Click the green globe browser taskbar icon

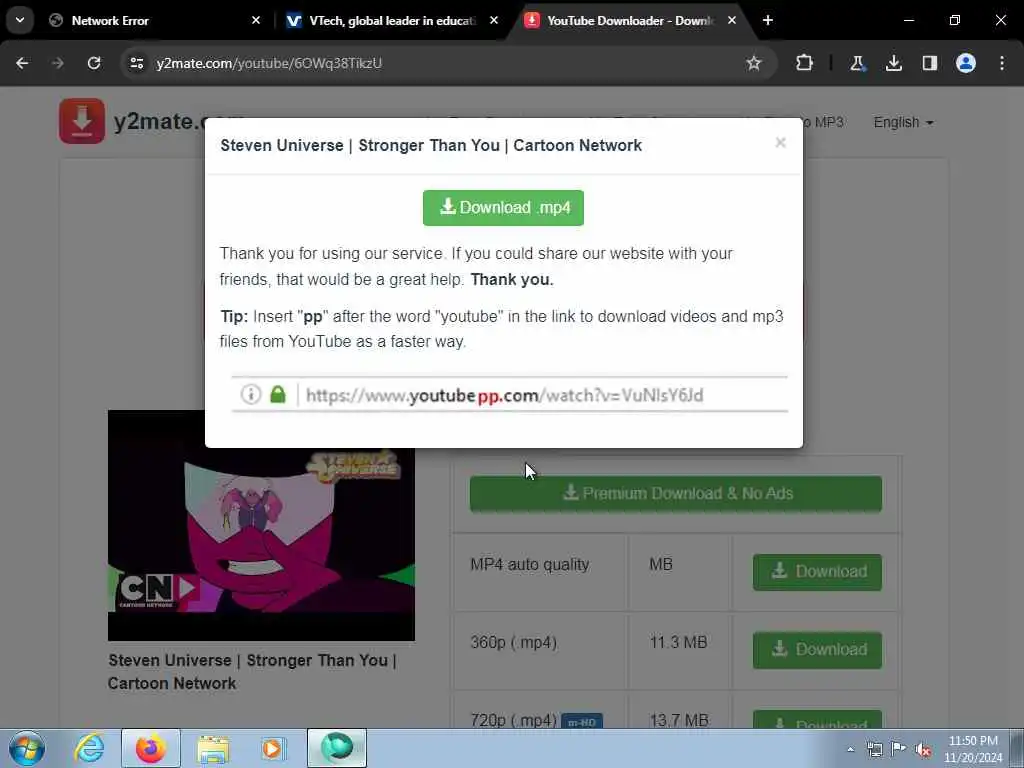point(337,748)
